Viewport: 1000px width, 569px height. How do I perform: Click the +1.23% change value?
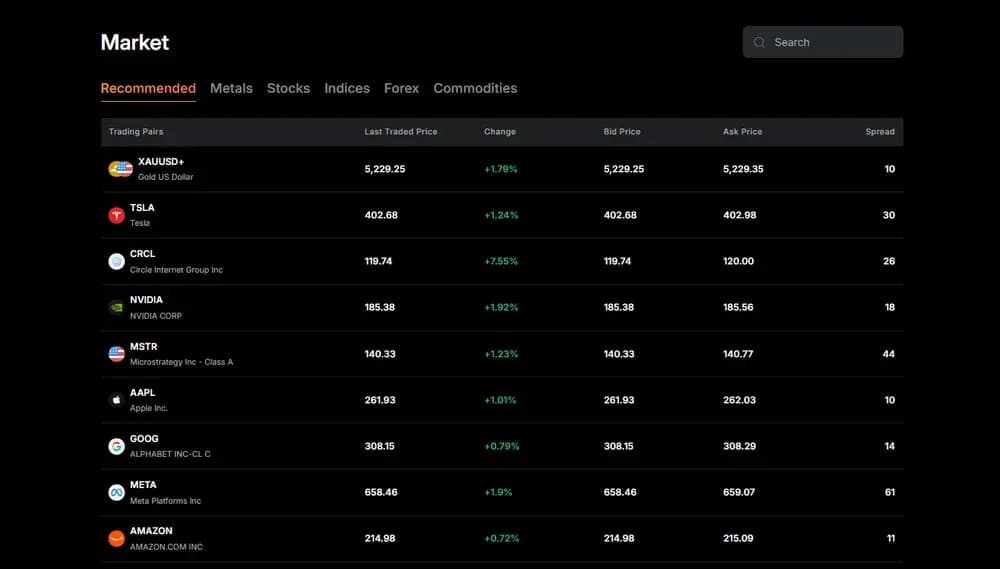[501, 353]
